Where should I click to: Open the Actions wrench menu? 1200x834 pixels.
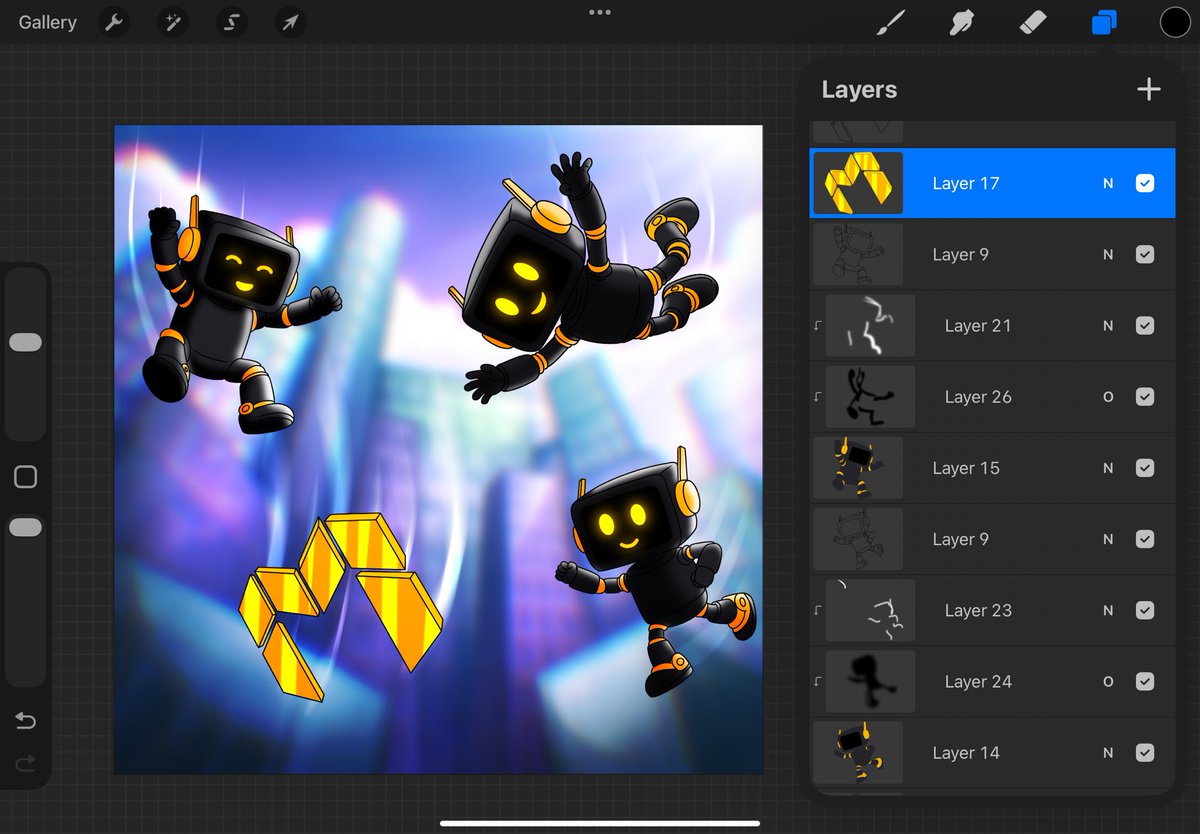114,22
